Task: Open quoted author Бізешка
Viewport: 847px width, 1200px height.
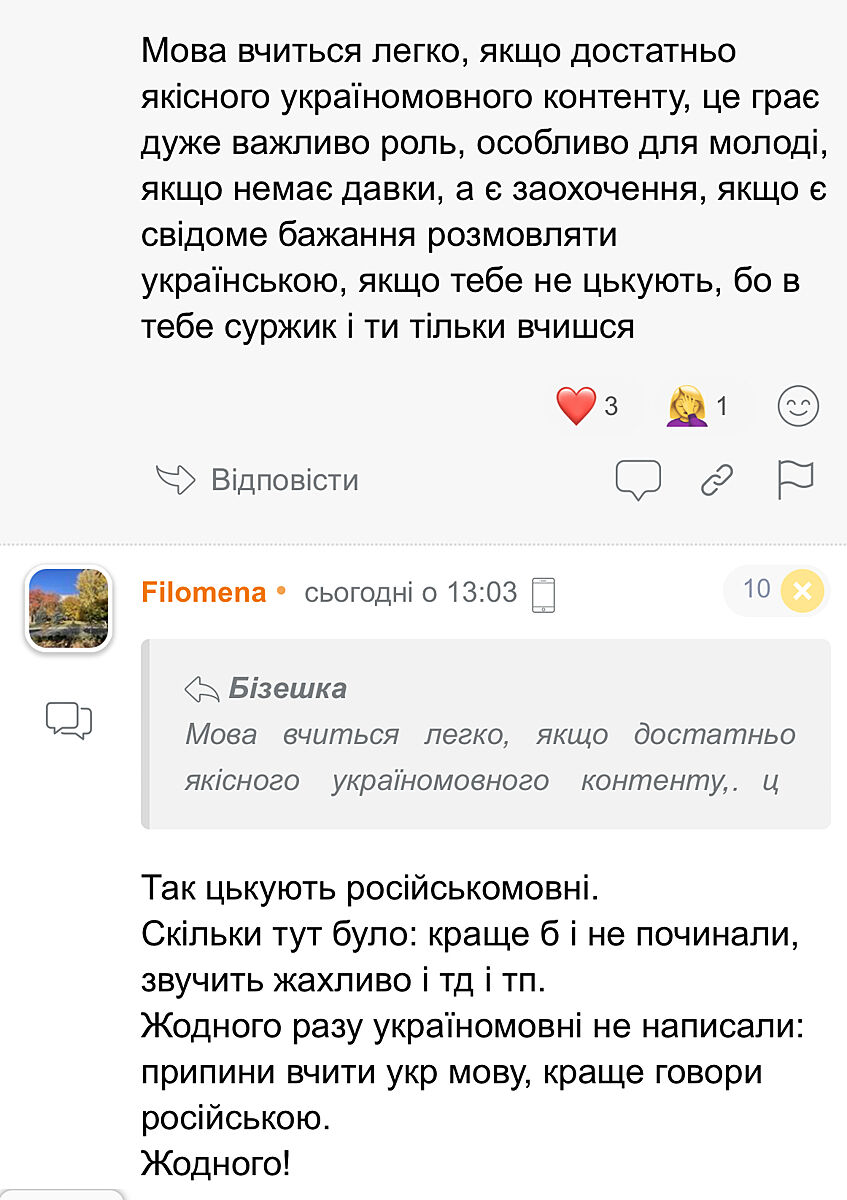Action: pos(288,688)
